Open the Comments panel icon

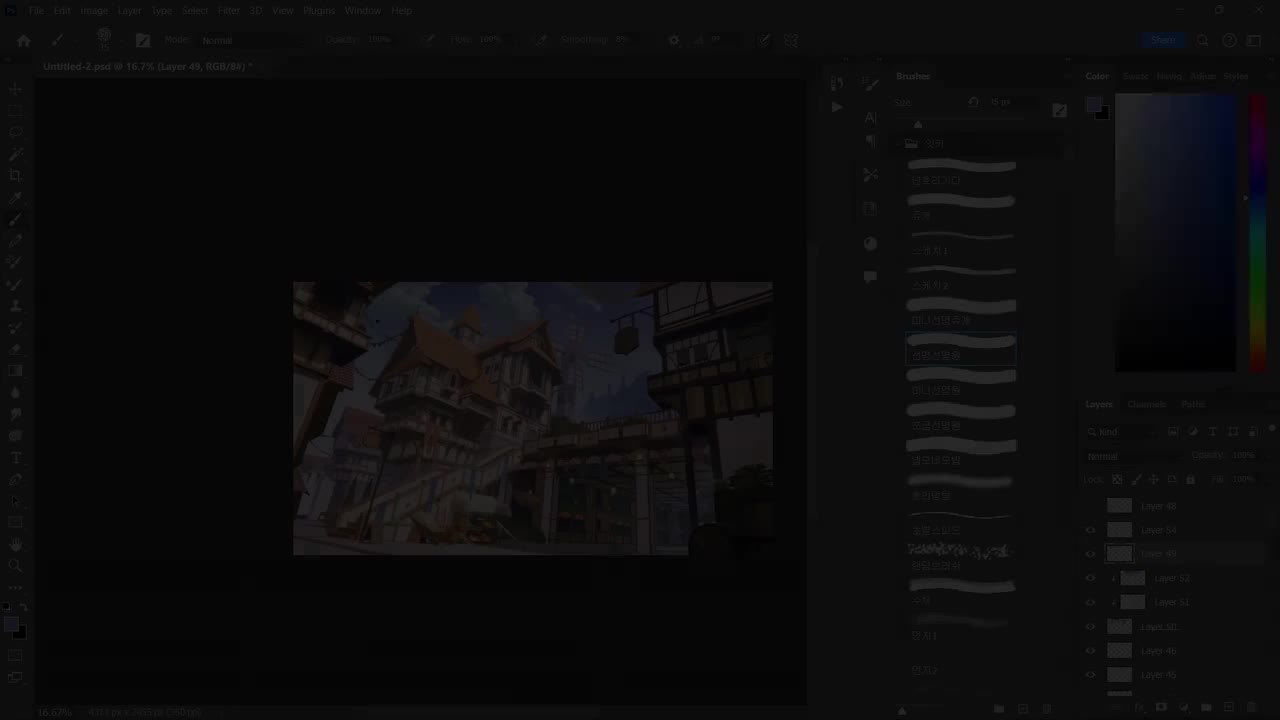tap(870, 277)
